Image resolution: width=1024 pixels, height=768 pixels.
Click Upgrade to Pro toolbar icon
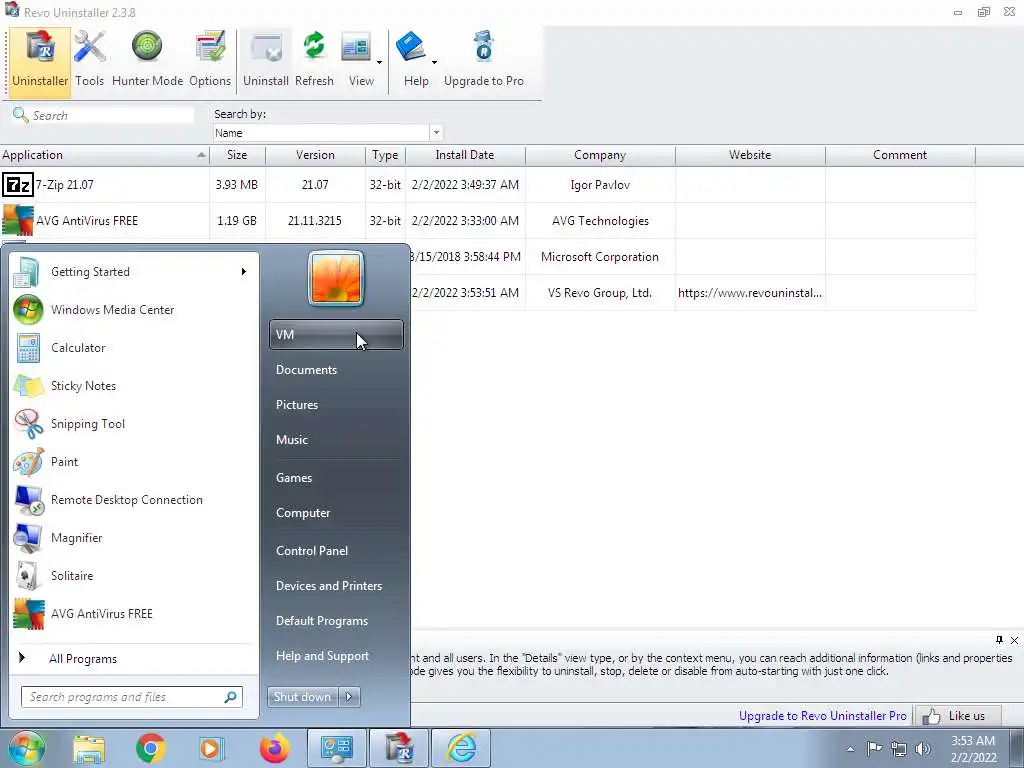coord(484,59)
